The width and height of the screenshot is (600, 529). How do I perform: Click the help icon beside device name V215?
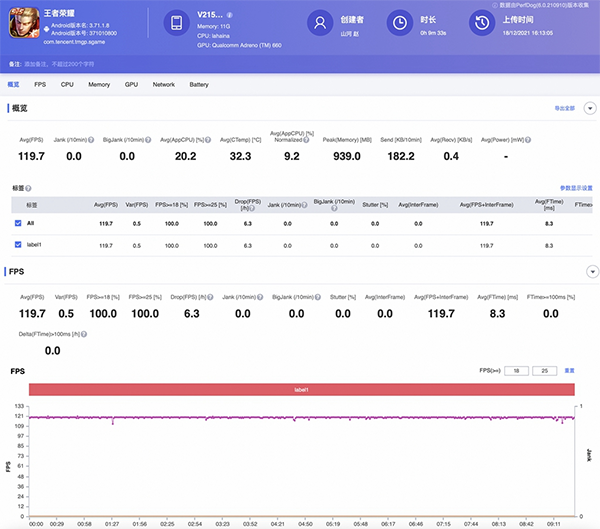pos(230,16)
